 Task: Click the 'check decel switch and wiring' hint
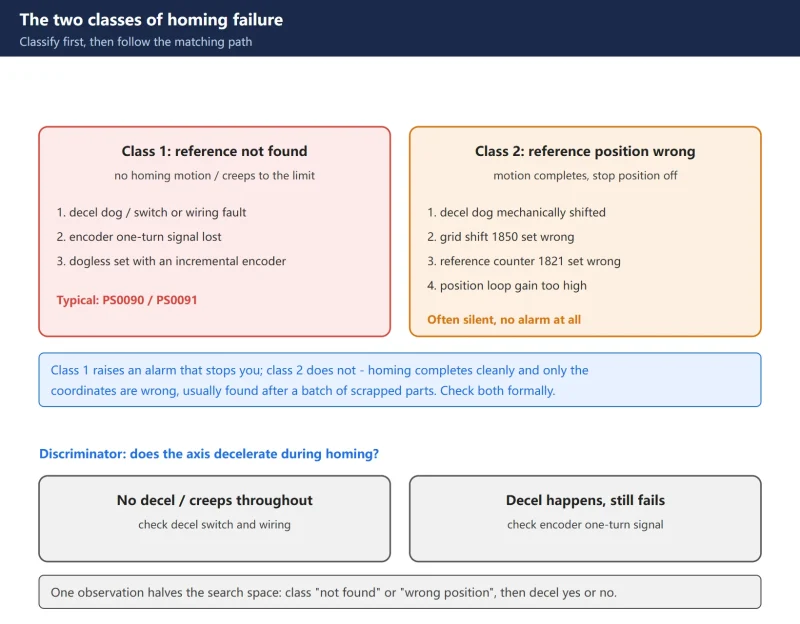[214, 525]
